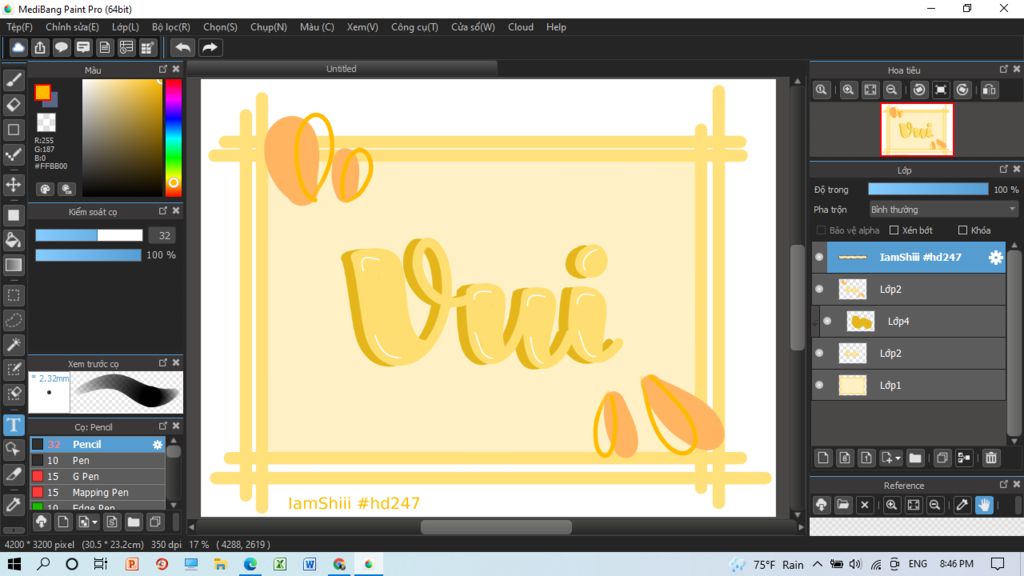Select the Shape fill tool

click(14, 215)
